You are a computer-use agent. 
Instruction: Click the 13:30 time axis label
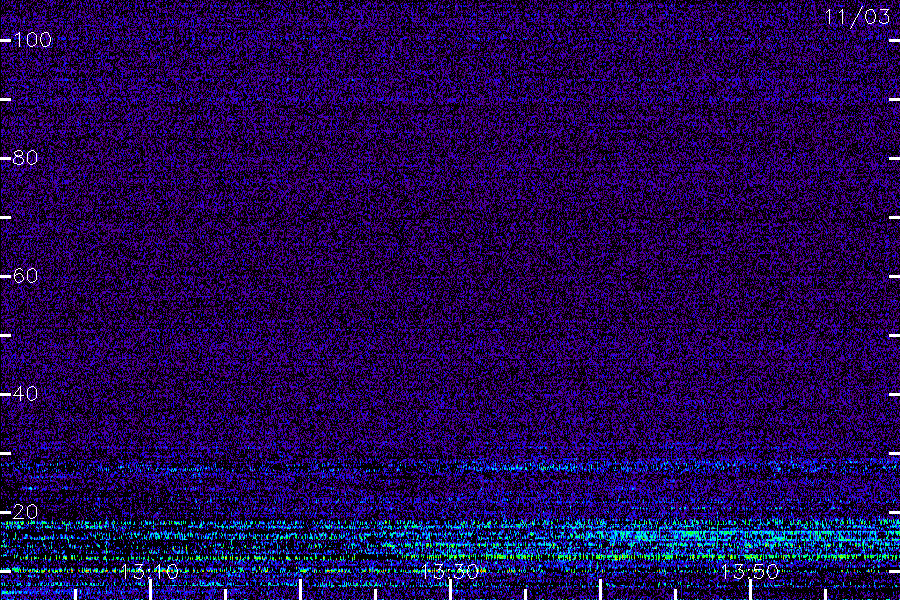coord(449,571)
